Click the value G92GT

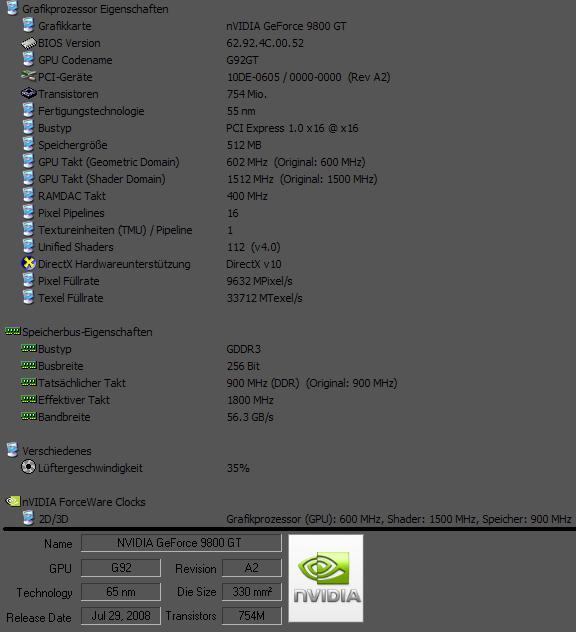pos(242,60)
